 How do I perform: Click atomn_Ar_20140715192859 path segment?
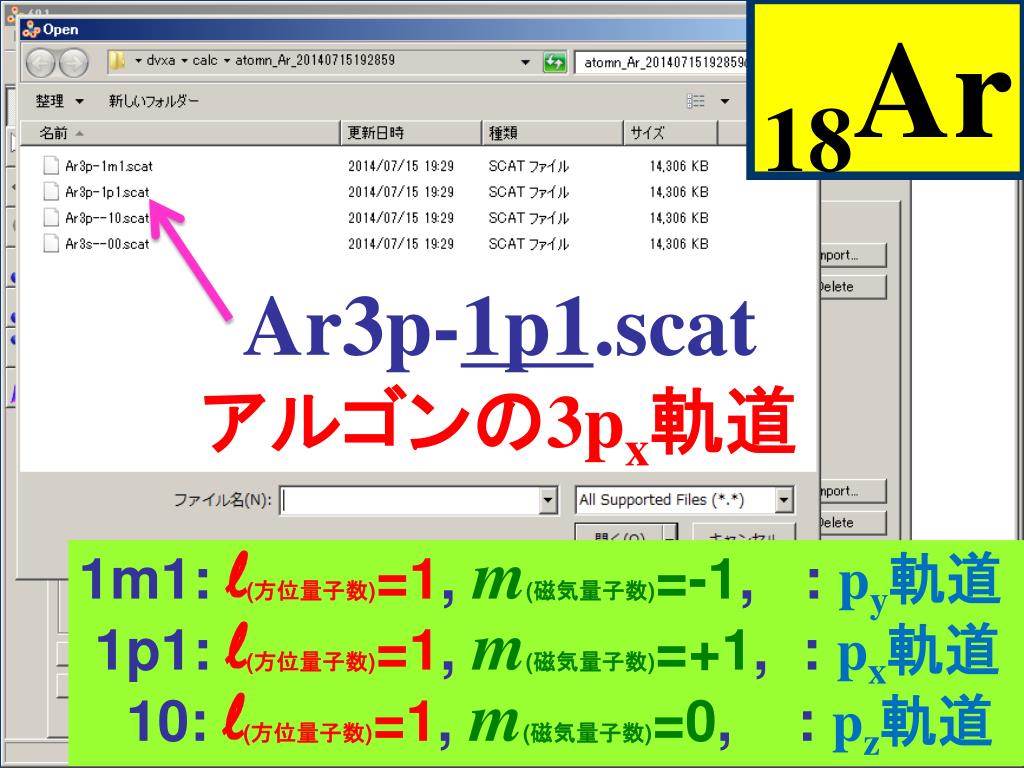(315, 61)
